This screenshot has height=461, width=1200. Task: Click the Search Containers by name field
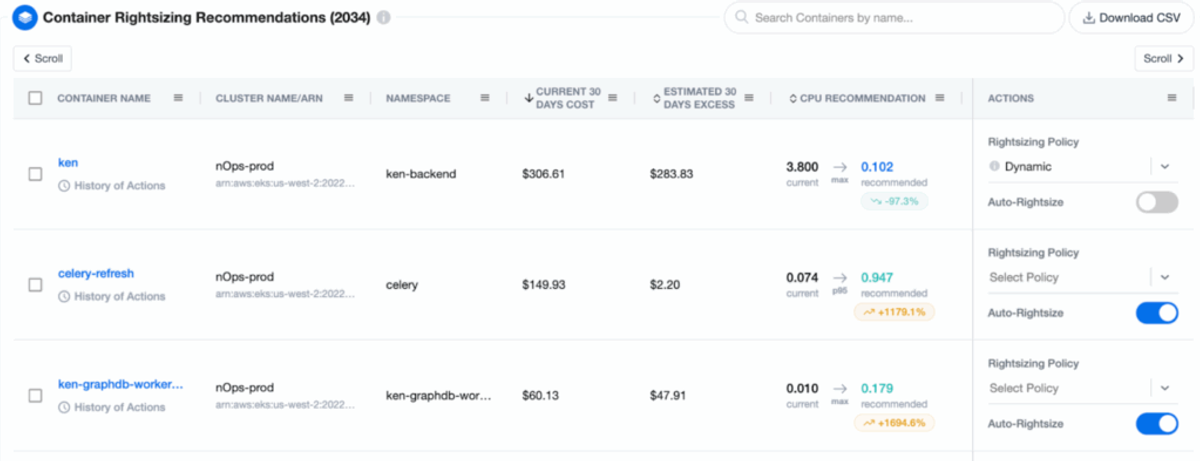(x=894, y=18)
